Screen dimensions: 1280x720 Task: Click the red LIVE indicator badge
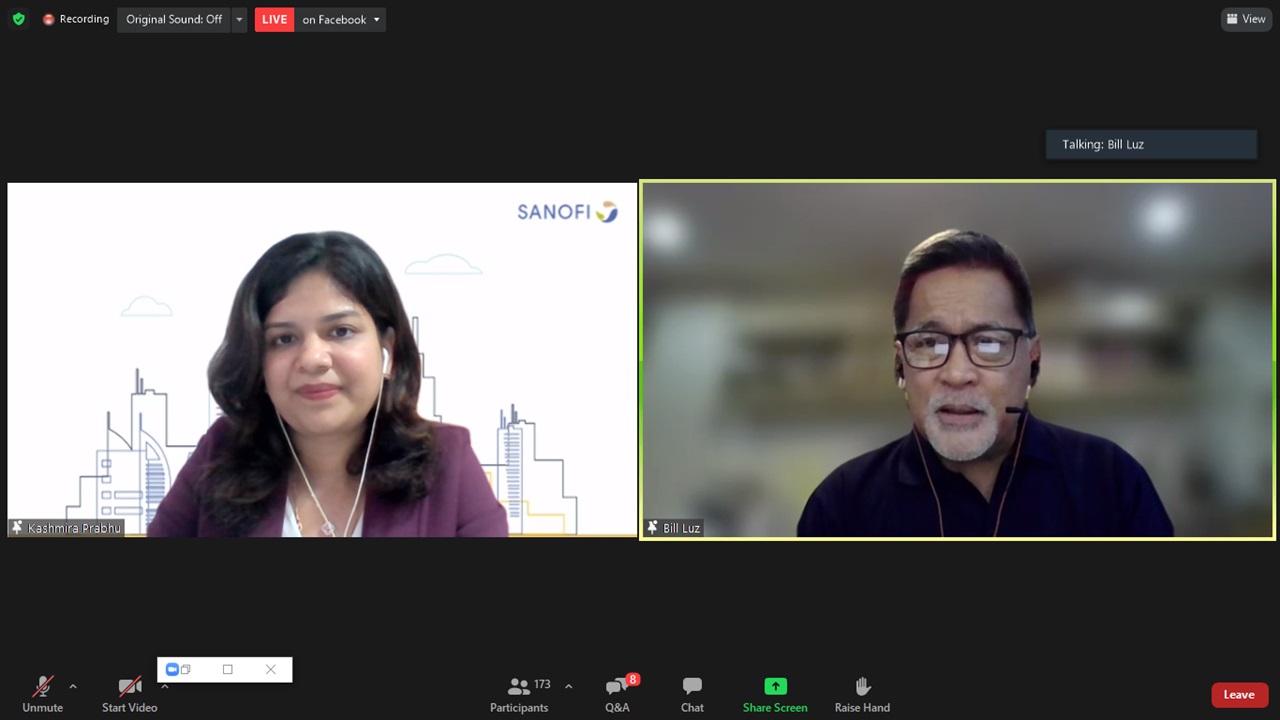tap(274, 19)
